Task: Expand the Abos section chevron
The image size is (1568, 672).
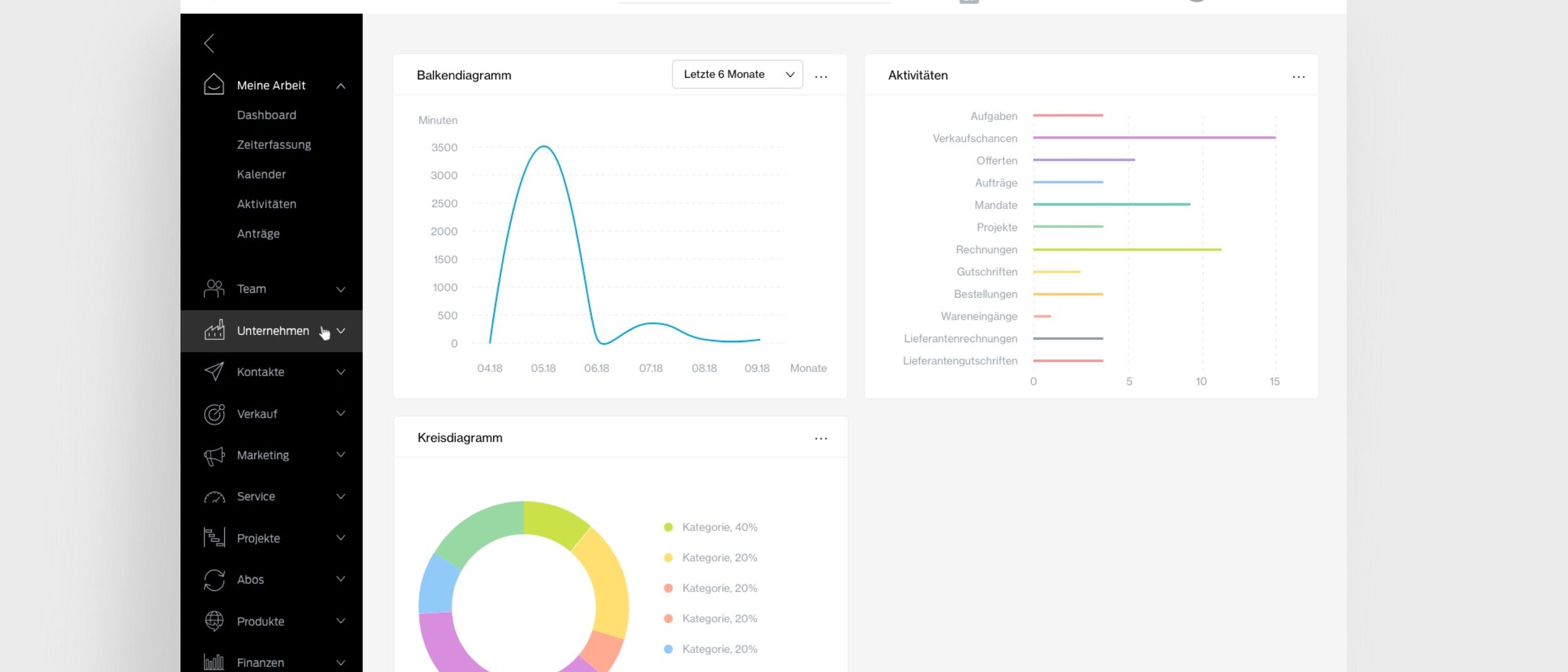Action: tap(341, 579)
